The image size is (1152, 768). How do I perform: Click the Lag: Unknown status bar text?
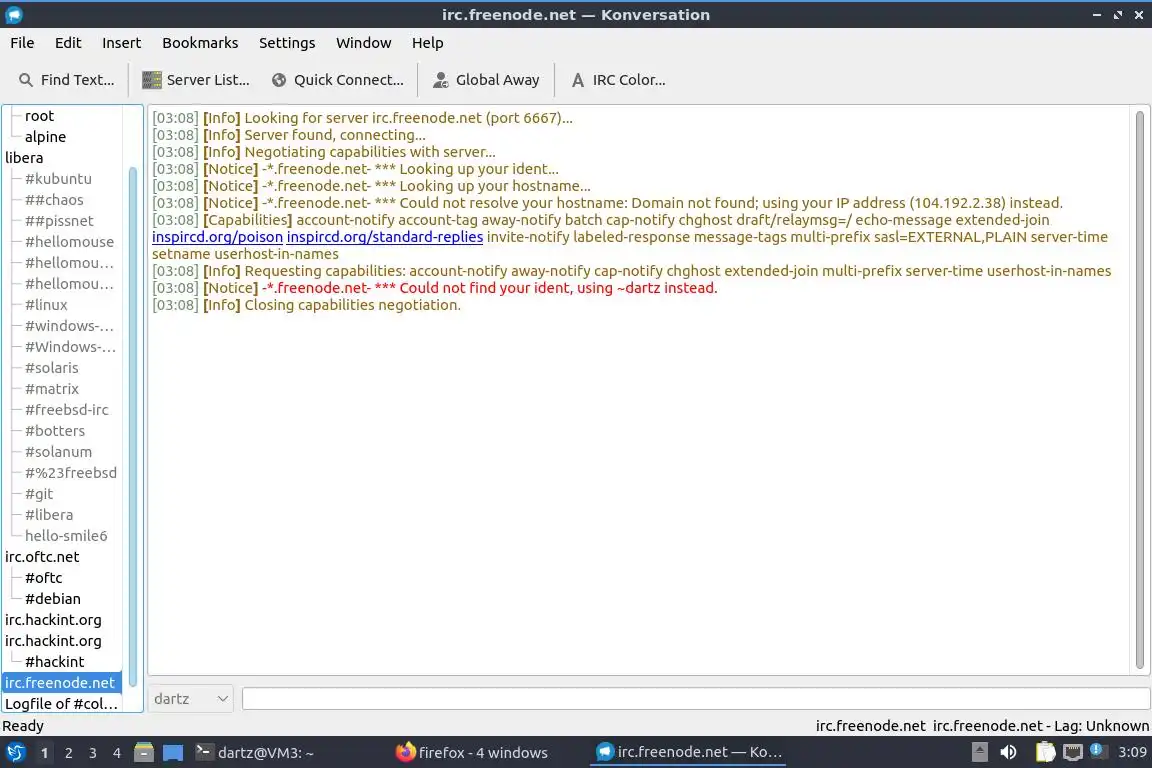(1103, 726)
